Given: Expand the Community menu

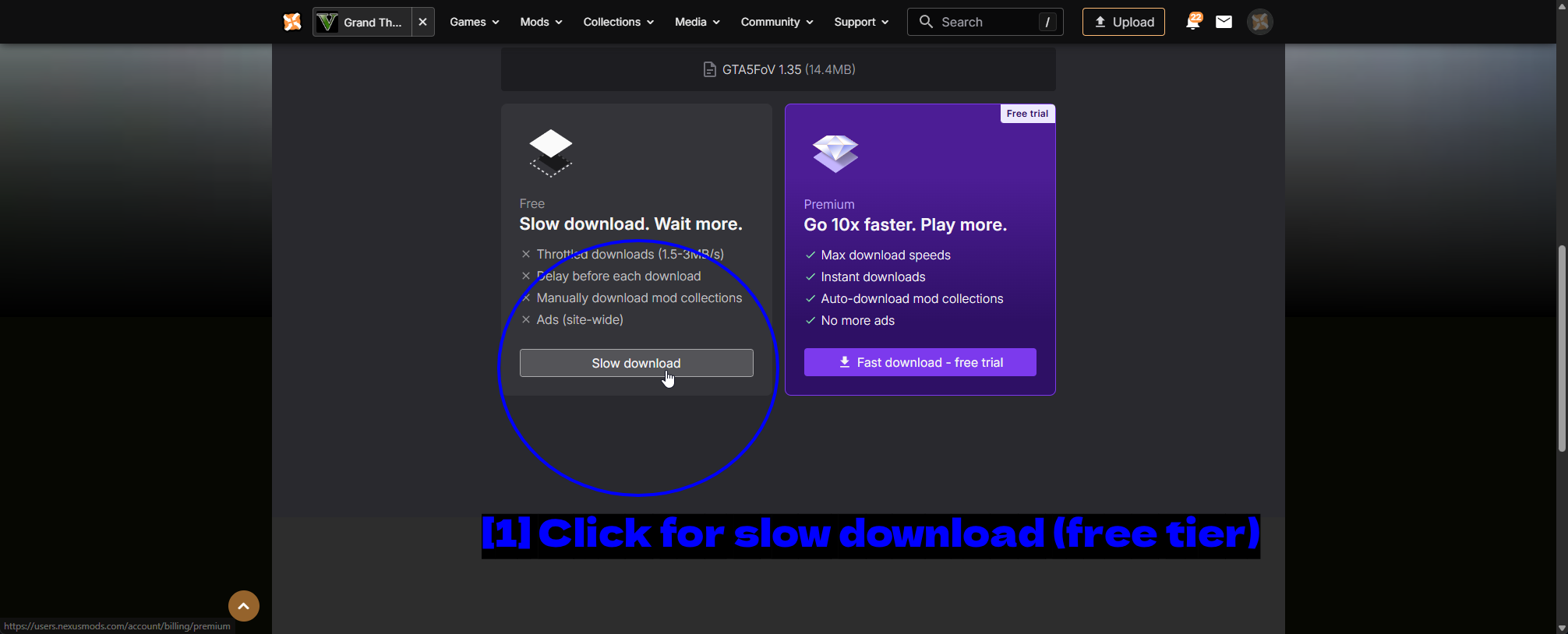Looking at the screenshot, I should pyautogui.click(x=776, y=22).
